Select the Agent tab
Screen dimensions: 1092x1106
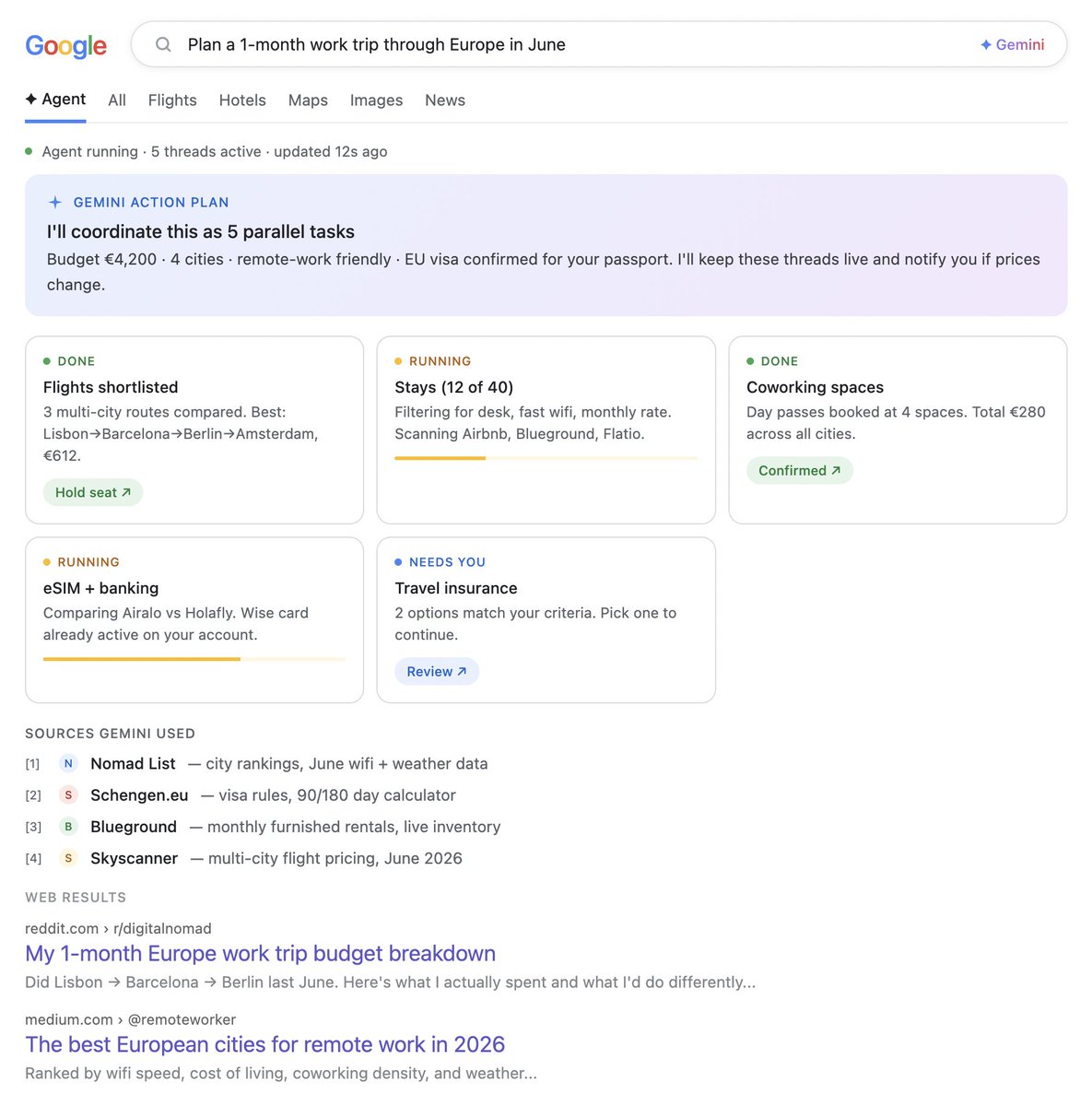pos(55,100)
